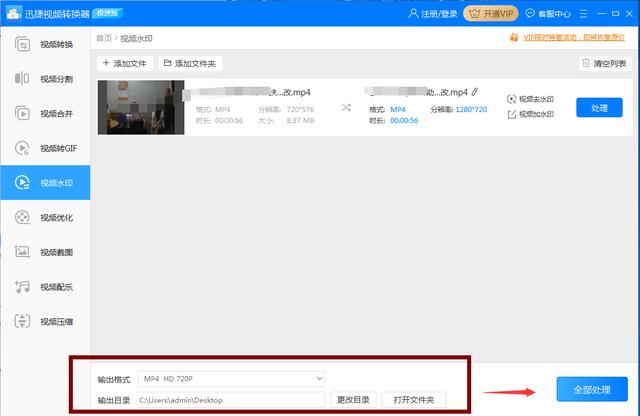Viewport: 640px width, 416px height.
Task: Close the application window
Action: click(629, 14)
